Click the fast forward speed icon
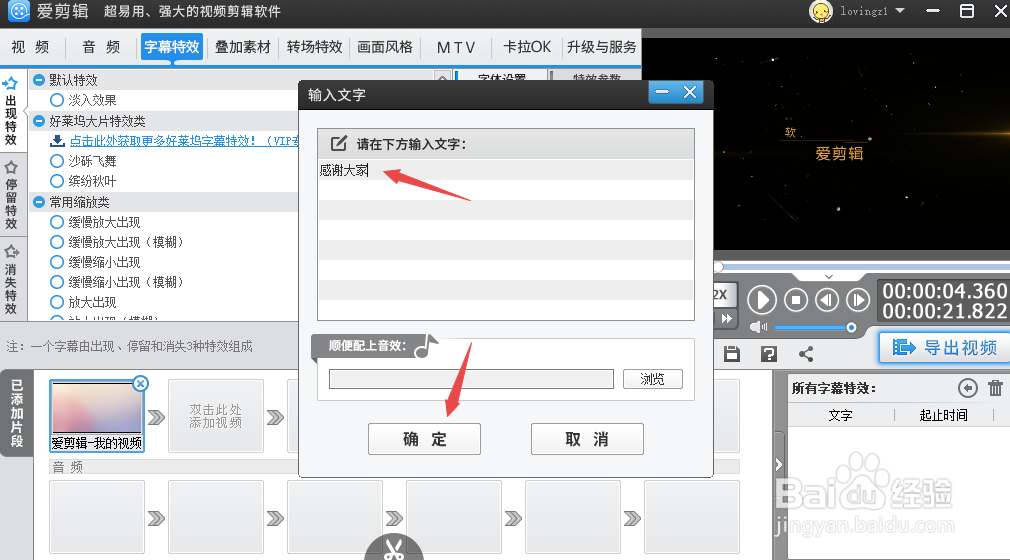 [x=726, y=318]
